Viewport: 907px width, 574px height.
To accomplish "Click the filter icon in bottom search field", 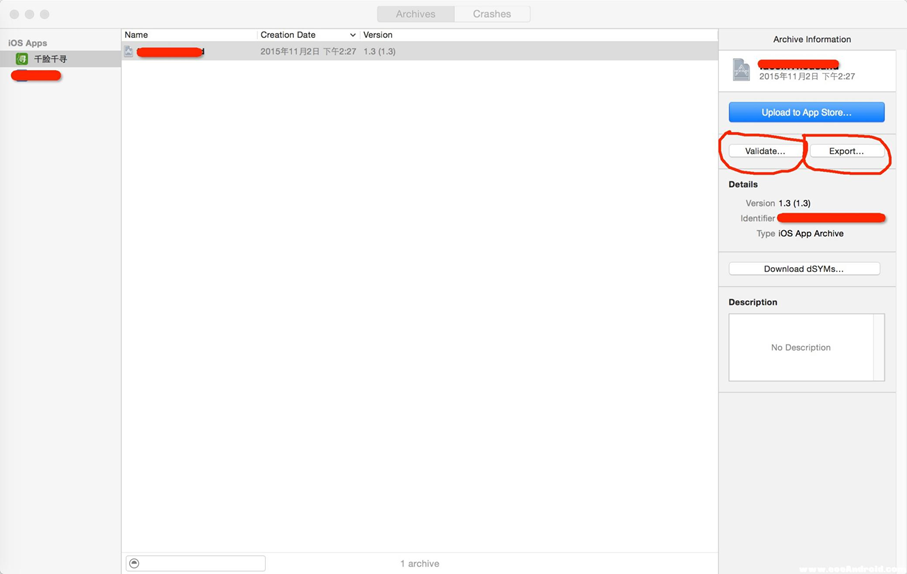I will tap(134, 564).
